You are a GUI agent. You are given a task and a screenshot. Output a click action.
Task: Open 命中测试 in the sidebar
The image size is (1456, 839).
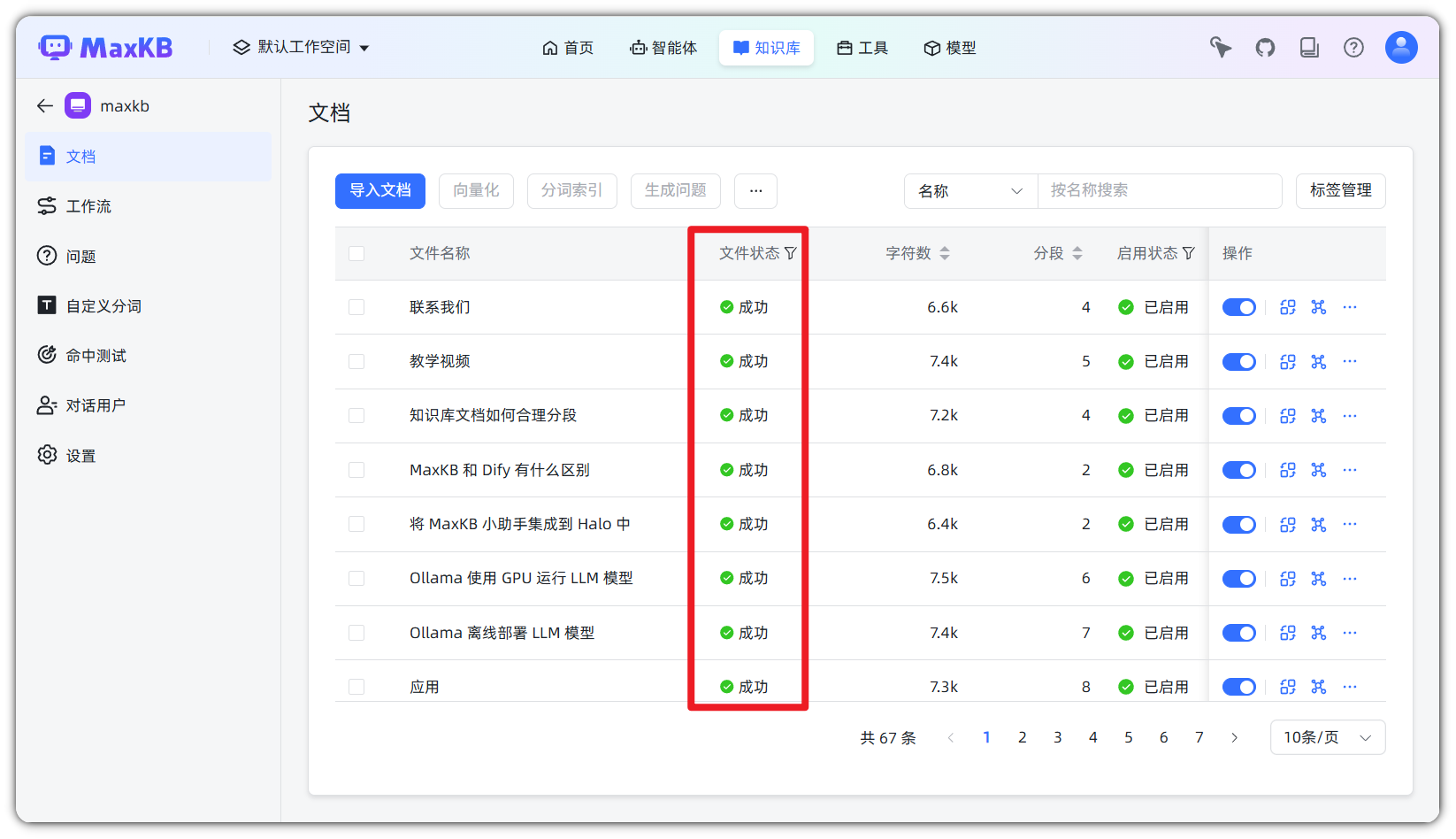[x=149, y=356]
